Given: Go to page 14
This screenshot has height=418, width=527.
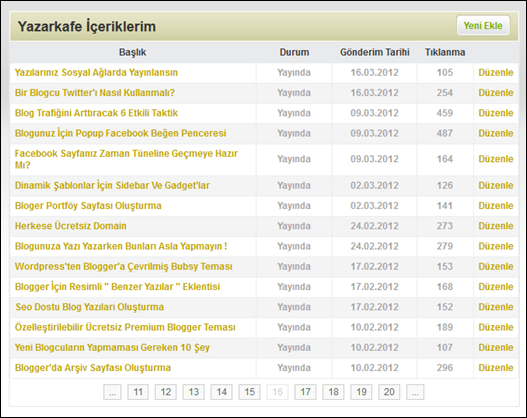Looking at the screenshot, I should pos(221,392).
